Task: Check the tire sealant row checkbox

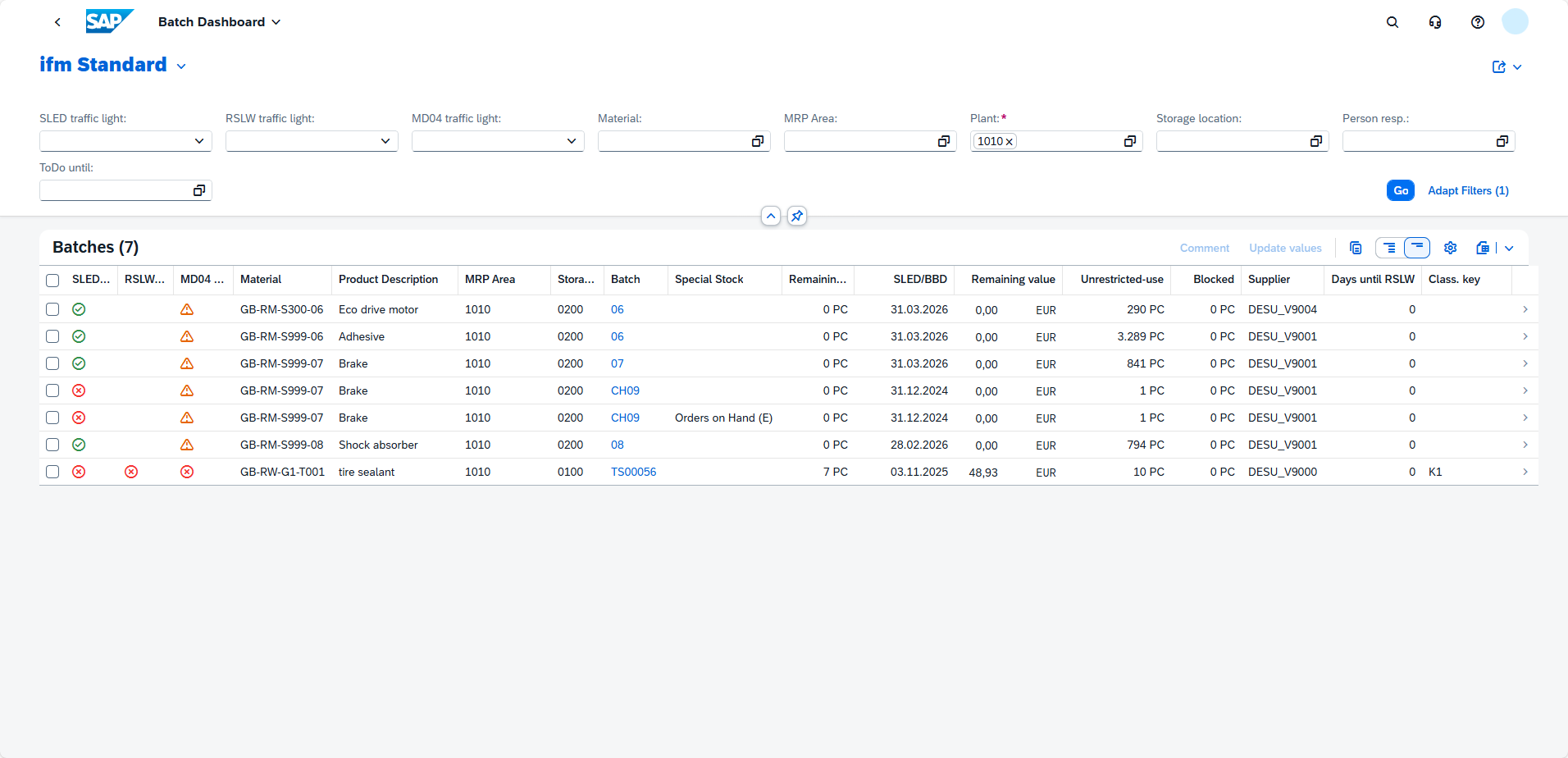Action: click(52, 472)
